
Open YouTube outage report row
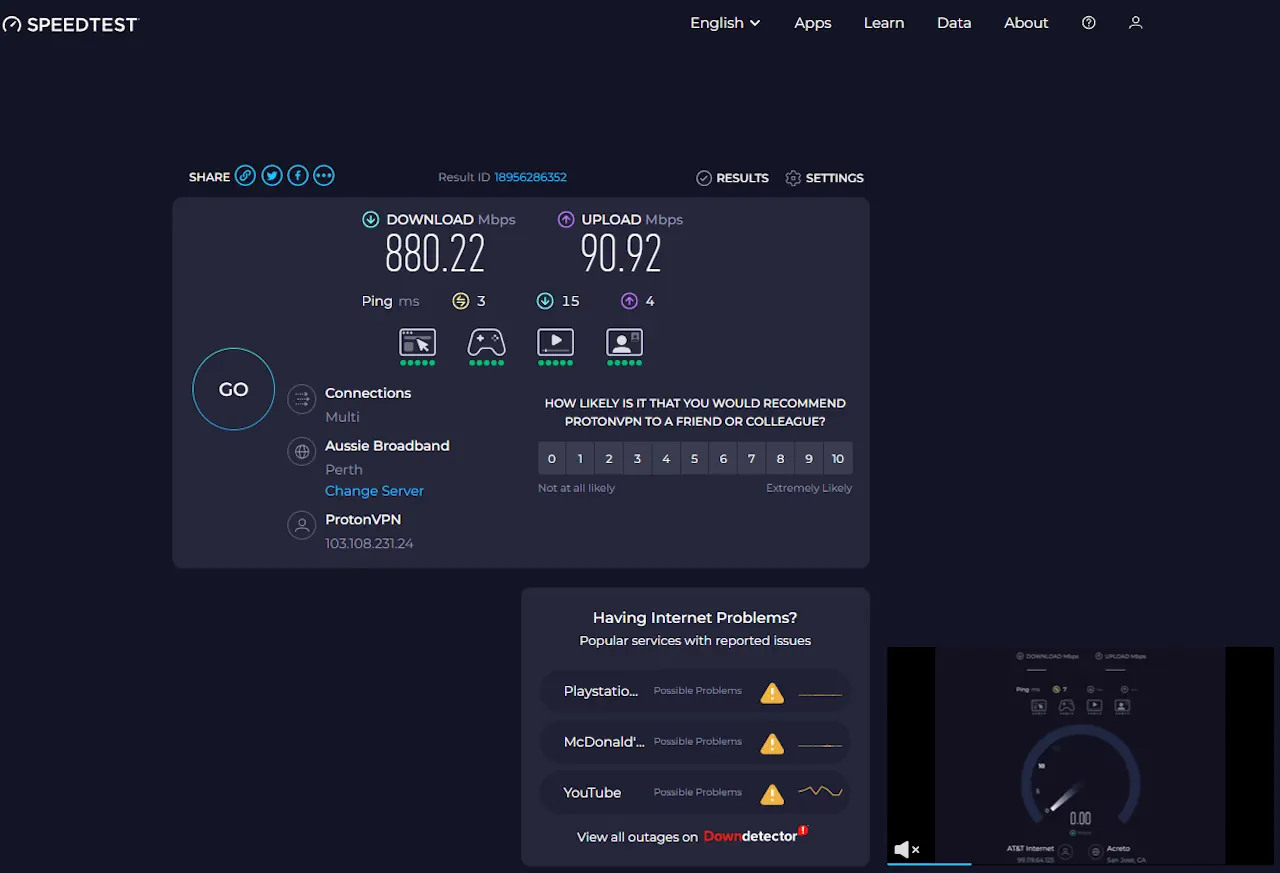(x=695, y=793)
